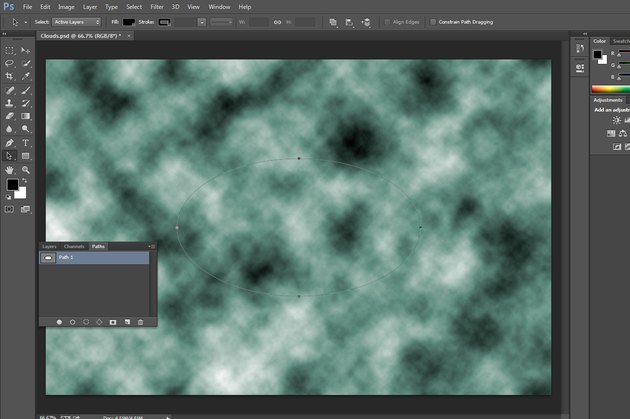Toggle link width and height

[x=277, y=22]
